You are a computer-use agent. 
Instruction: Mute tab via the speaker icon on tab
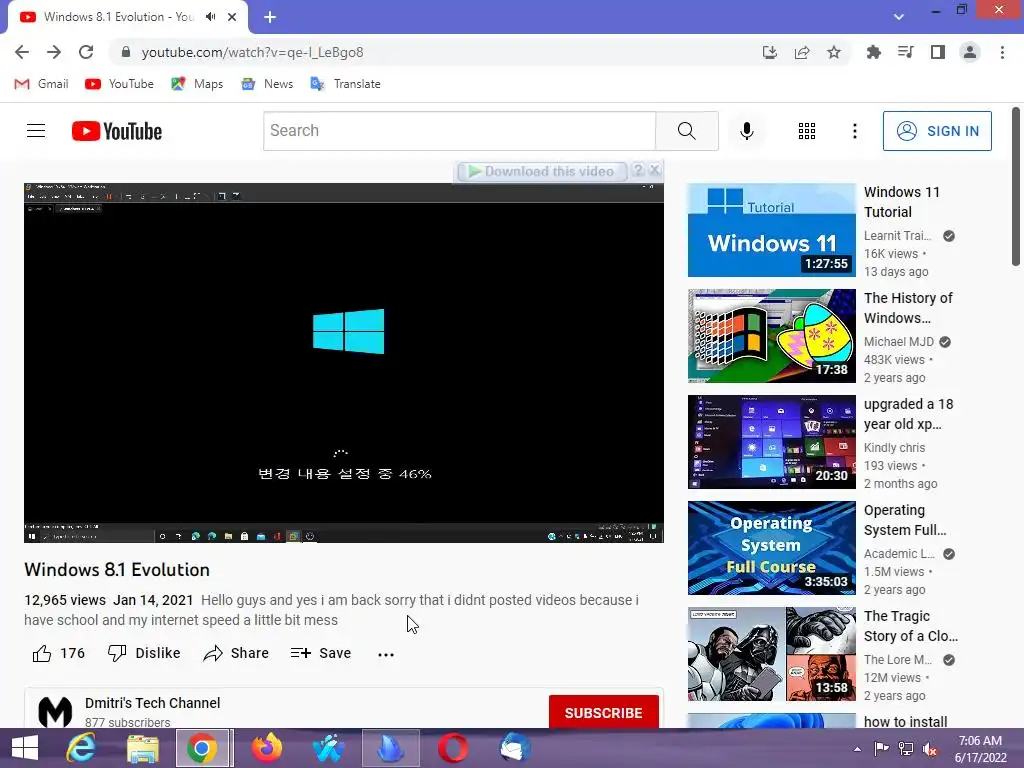(210, 17)
